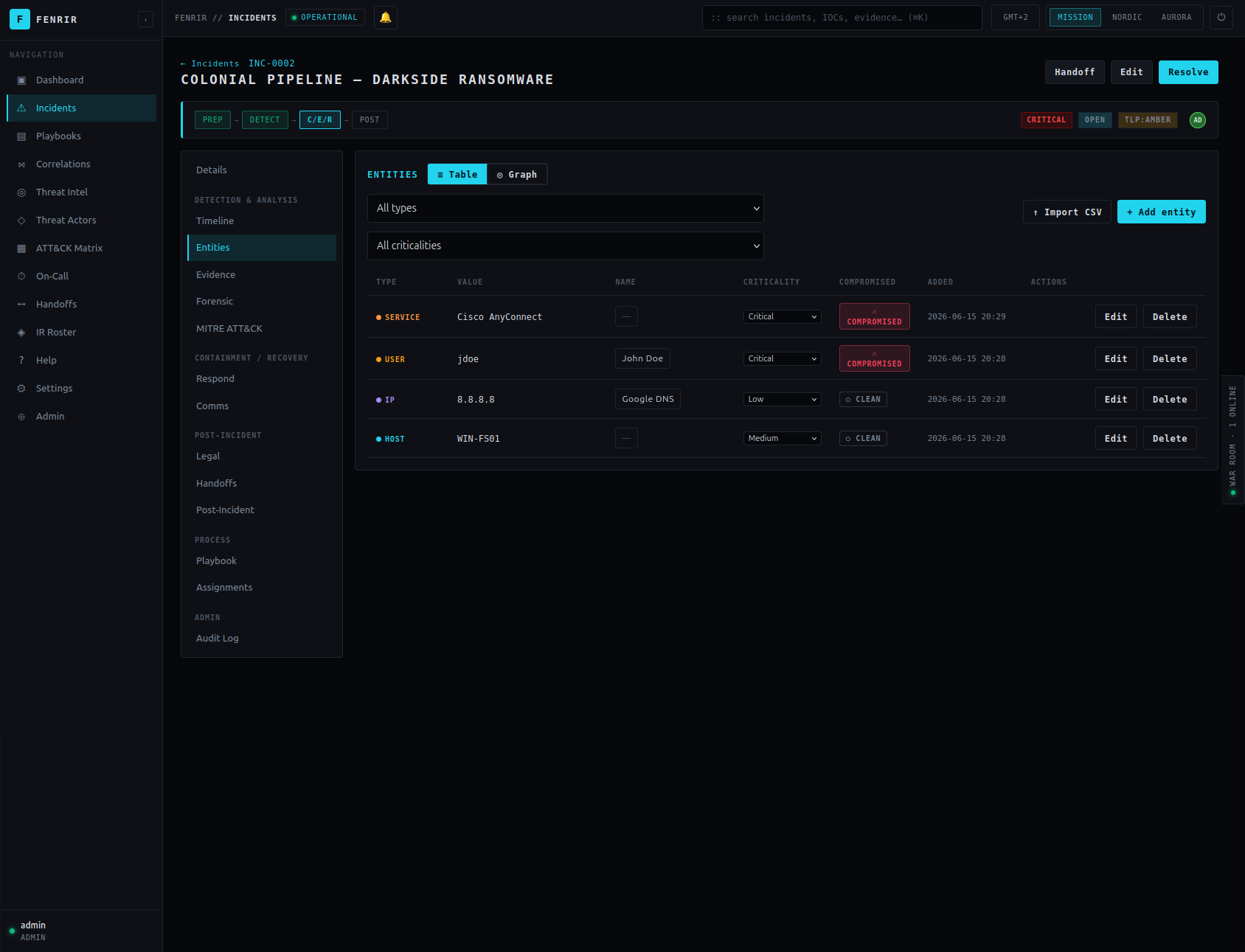This screenshot has height=952, width=1245.
Task: Click the Incidents warning triangle icon
Action: point(21,108)
